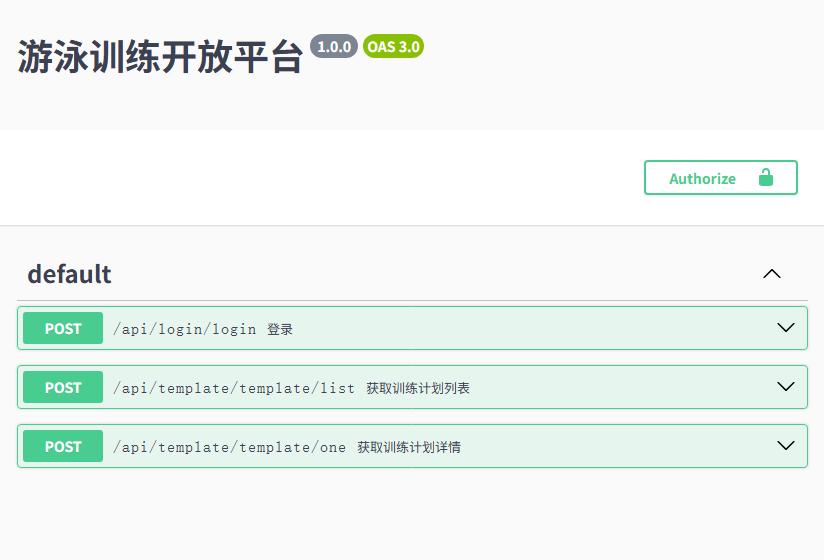824x560 pixels.
Task: Click the POST badge for template/list
Action: [x=63, y=387]
